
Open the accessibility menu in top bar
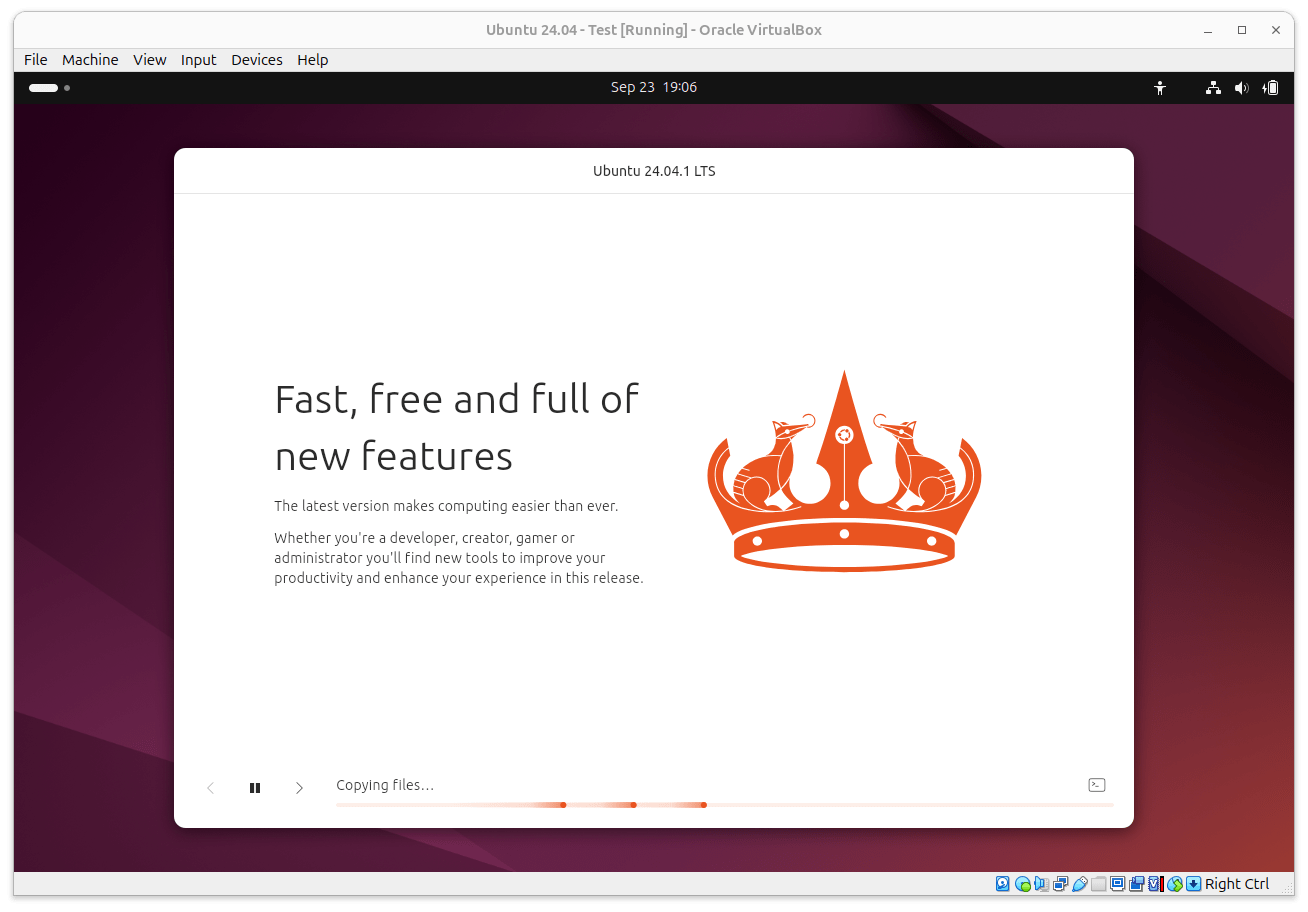point(1160,88)
